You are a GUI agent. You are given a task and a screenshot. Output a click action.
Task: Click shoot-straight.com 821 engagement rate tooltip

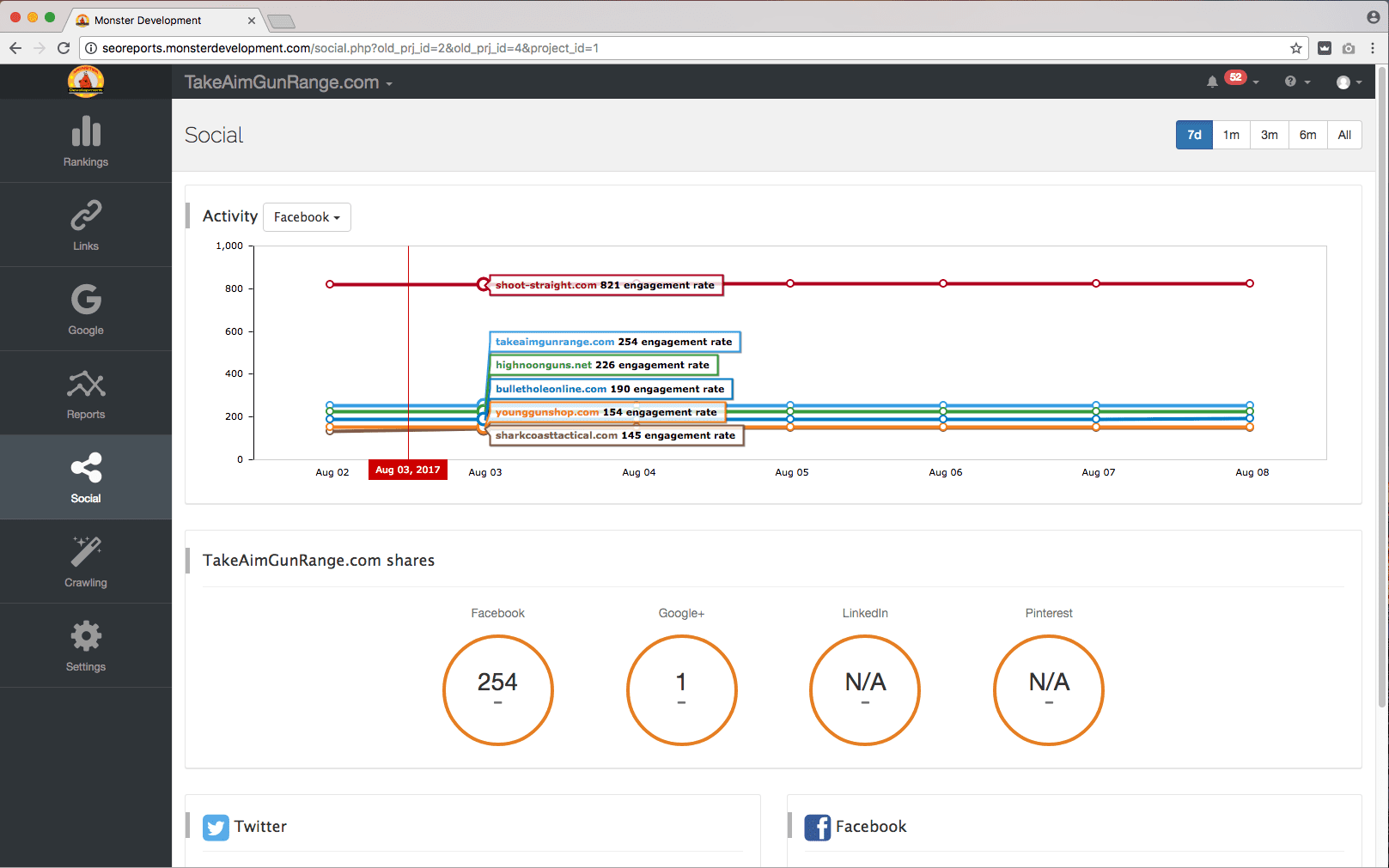point(606,285)
